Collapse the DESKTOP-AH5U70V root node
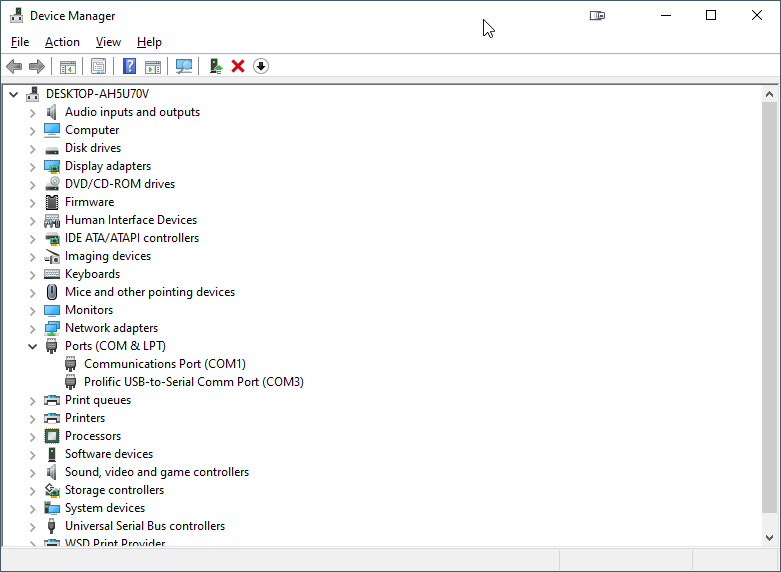The width and height of the screenshot is (781, 572). pyautogui.click(x=13, y=94)
